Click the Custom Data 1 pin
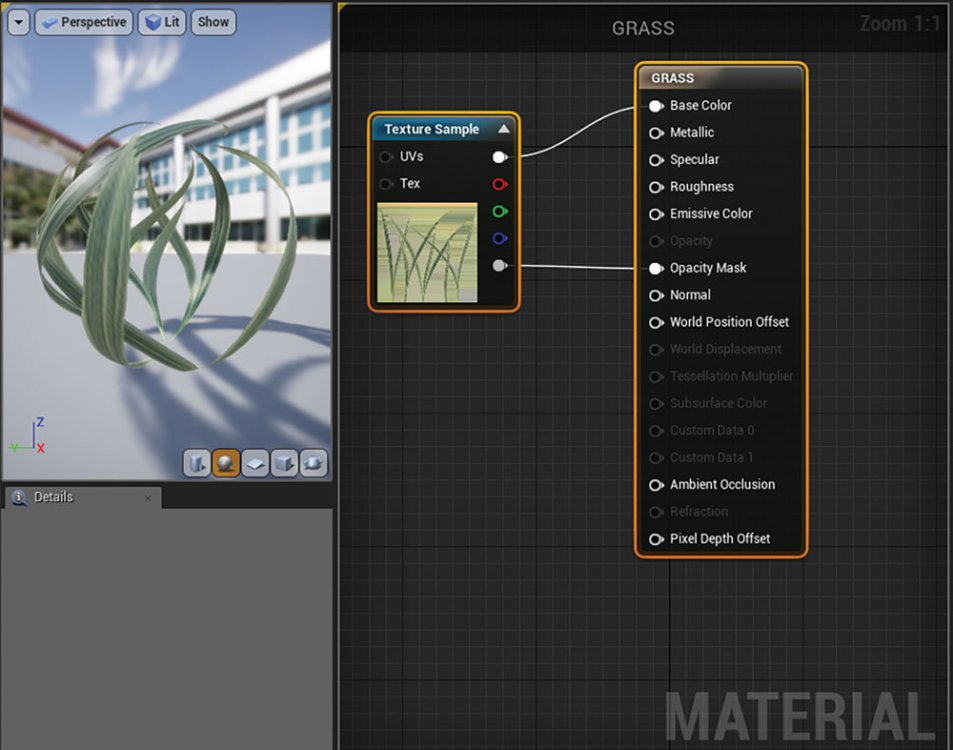Screen dimensions: 953x750 [x=656, y=458]
